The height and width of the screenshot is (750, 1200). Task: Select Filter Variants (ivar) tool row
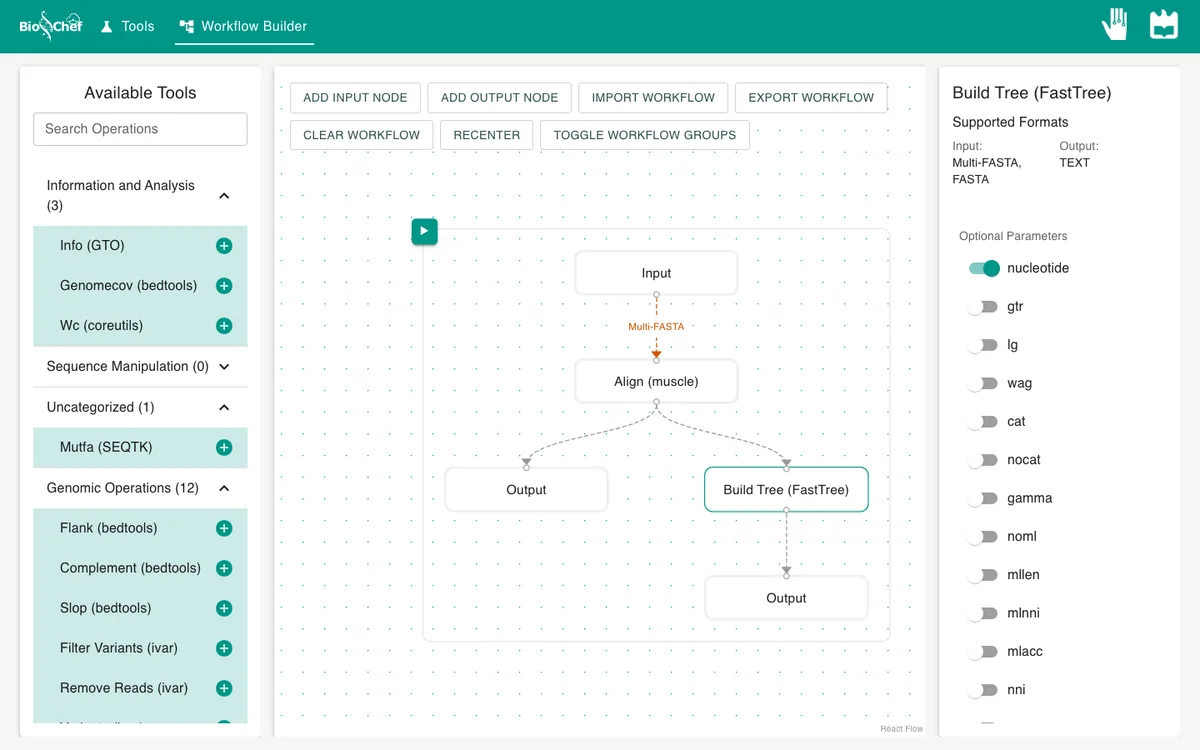[140, 648]
